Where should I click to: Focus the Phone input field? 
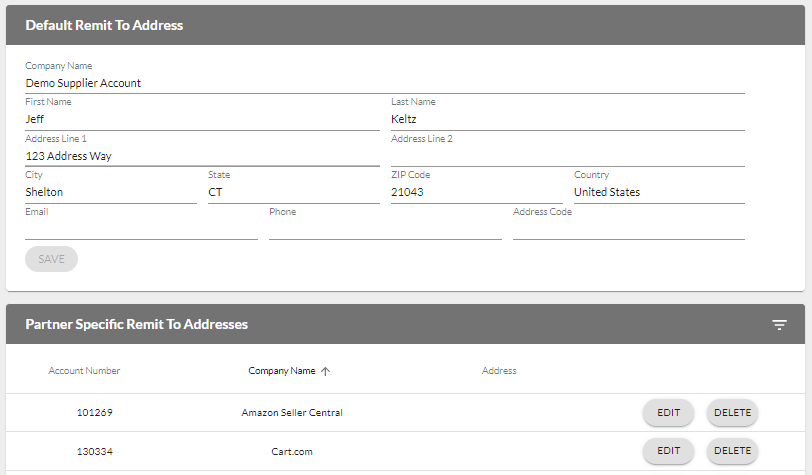[x=385, y=229]
